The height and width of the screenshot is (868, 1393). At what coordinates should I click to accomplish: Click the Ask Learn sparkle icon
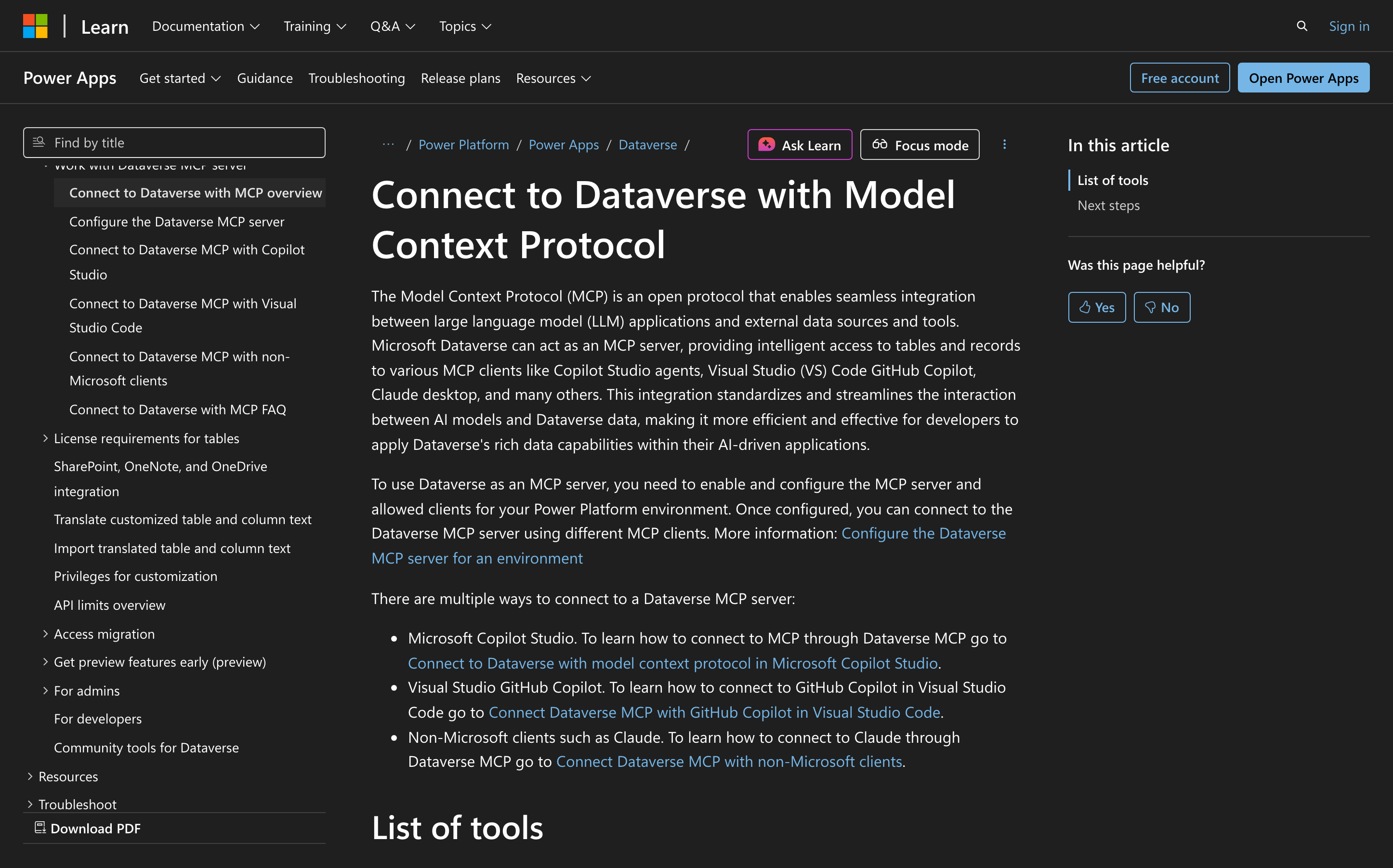766,145
